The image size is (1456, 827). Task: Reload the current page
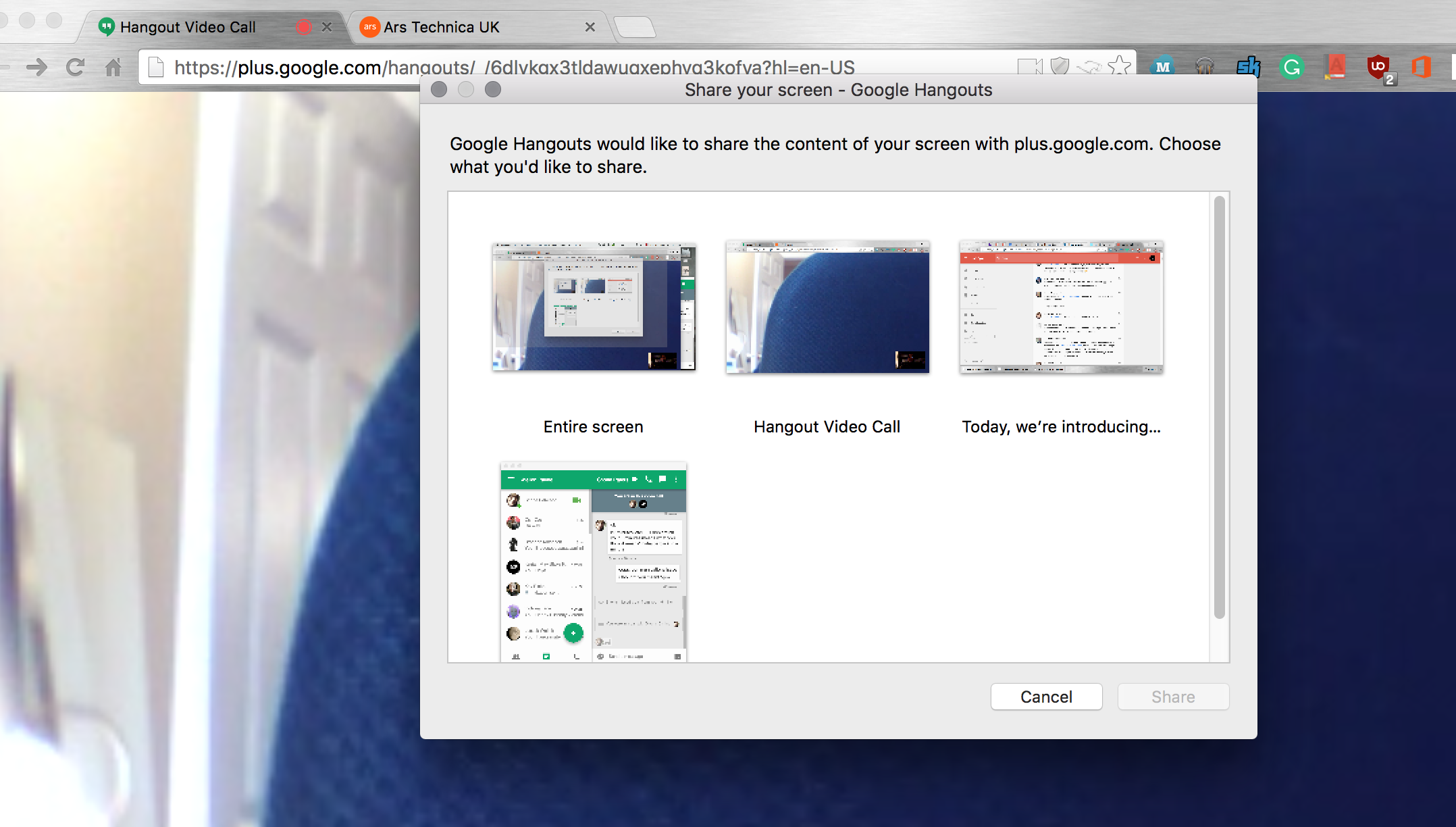pyautogui.click(x=75, y=67)
